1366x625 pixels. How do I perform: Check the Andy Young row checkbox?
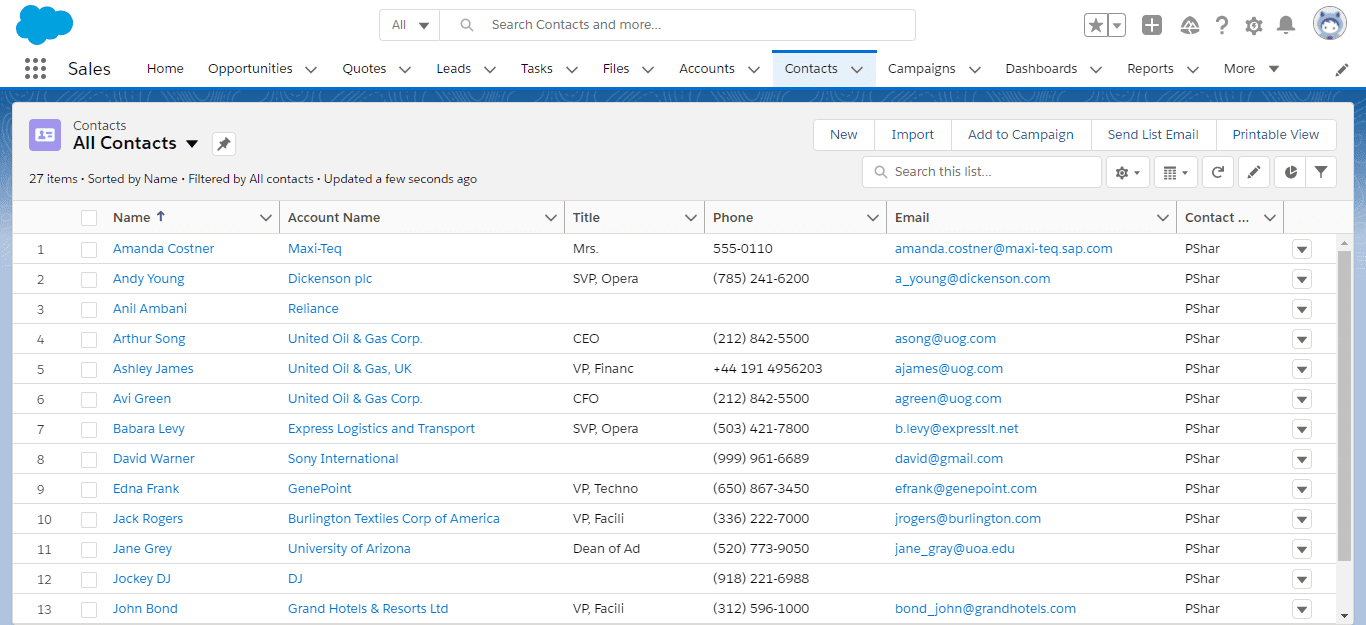pos(89,279)
